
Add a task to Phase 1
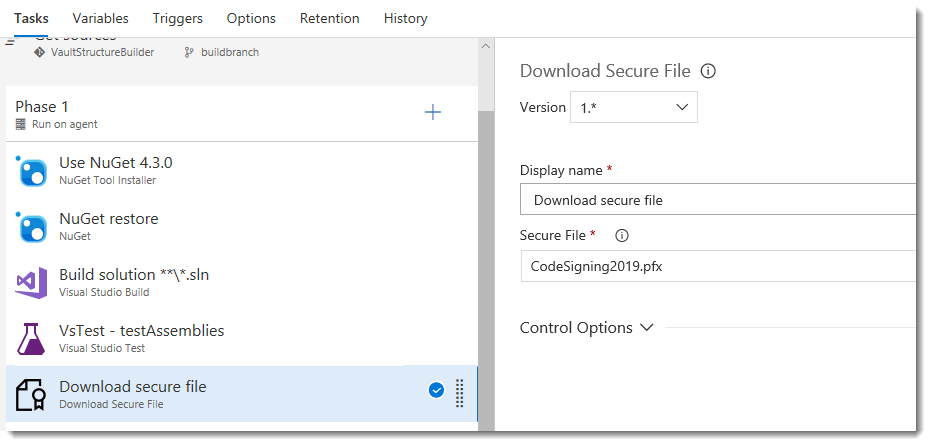coord(433,112)
